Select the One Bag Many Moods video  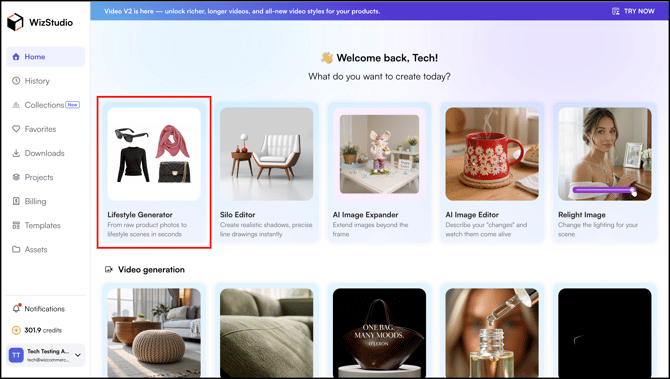(379, 333)
